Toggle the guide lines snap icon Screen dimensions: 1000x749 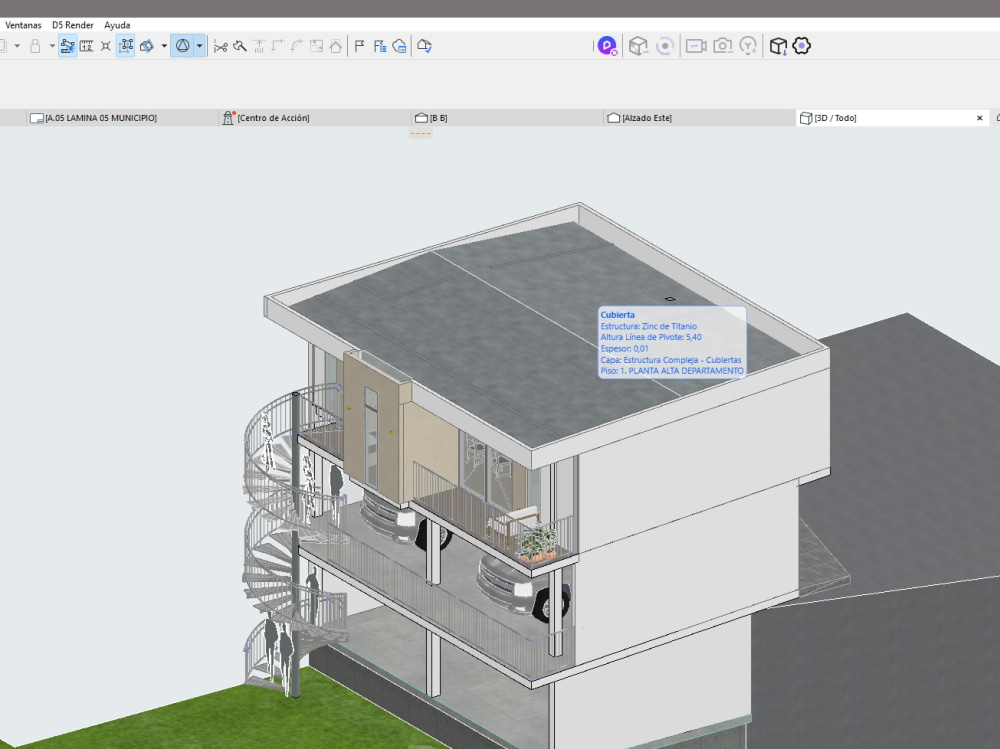67,46
